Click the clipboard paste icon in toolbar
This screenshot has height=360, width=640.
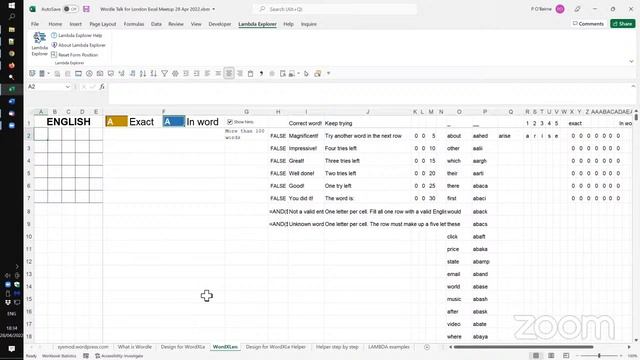pyautogui.click(x=251, y=73)
